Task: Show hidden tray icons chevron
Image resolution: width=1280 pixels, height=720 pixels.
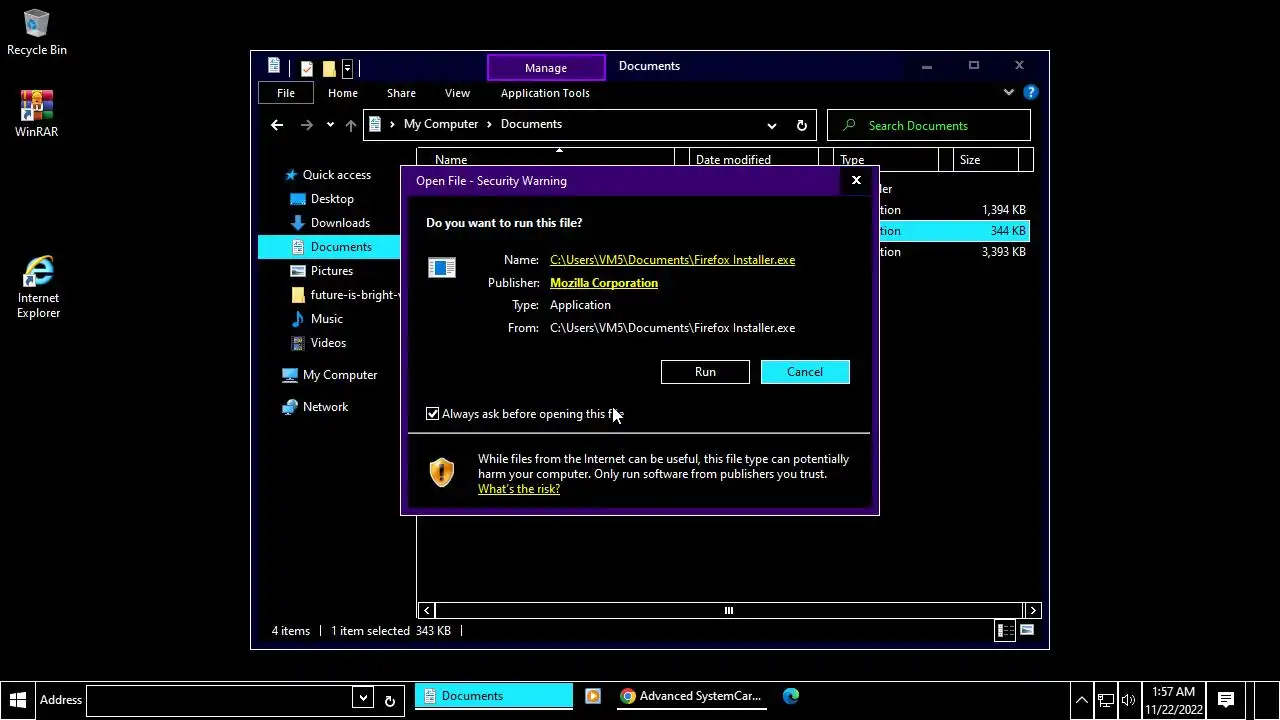Action: [x=1081, y=700]
